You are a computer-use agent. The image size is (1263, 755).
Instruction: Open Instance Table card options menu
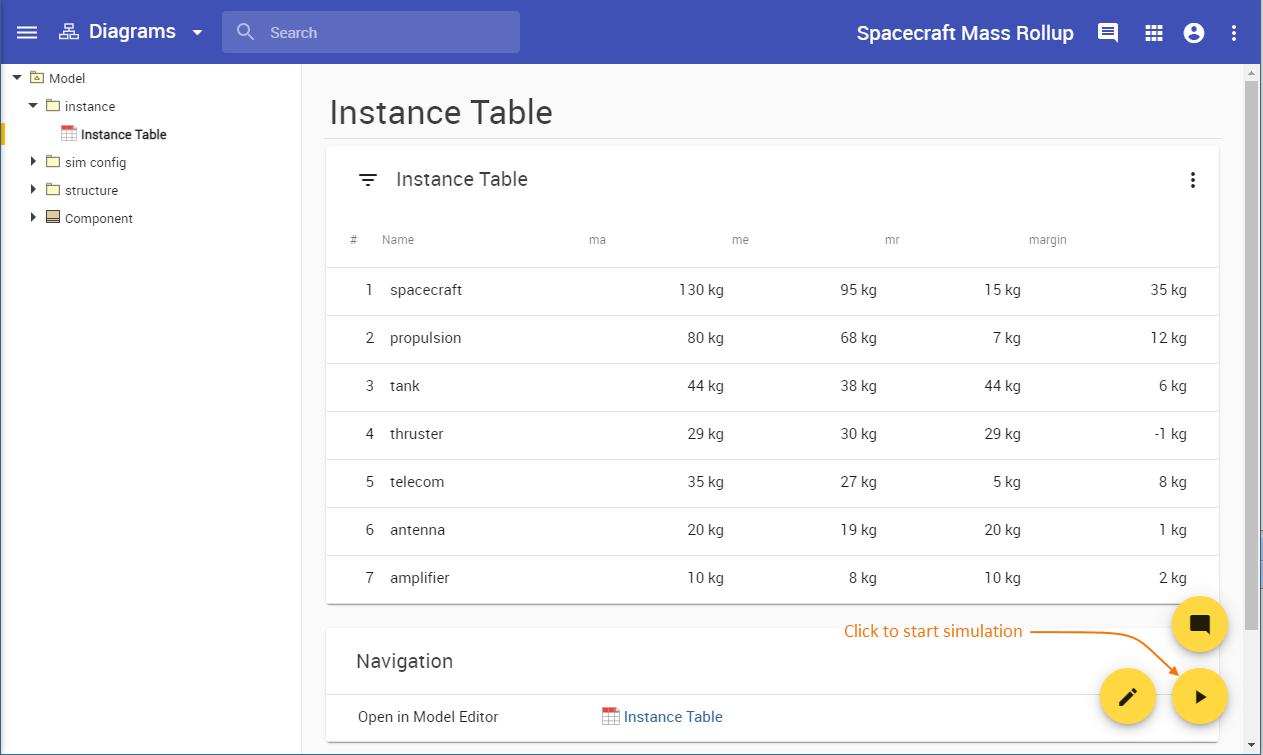[1192, 180]
